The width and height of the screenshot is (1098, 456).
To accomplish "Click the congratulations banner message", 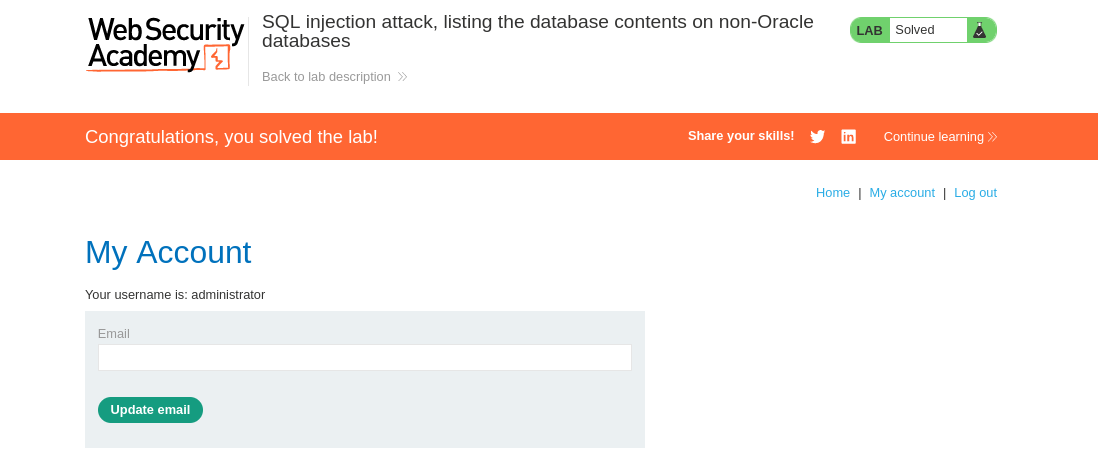I will click(231, 137).
